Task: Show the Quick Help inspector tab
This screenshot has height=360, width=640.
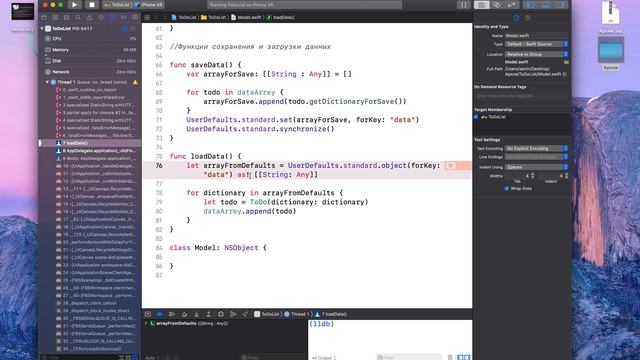Action: point(528,18)
